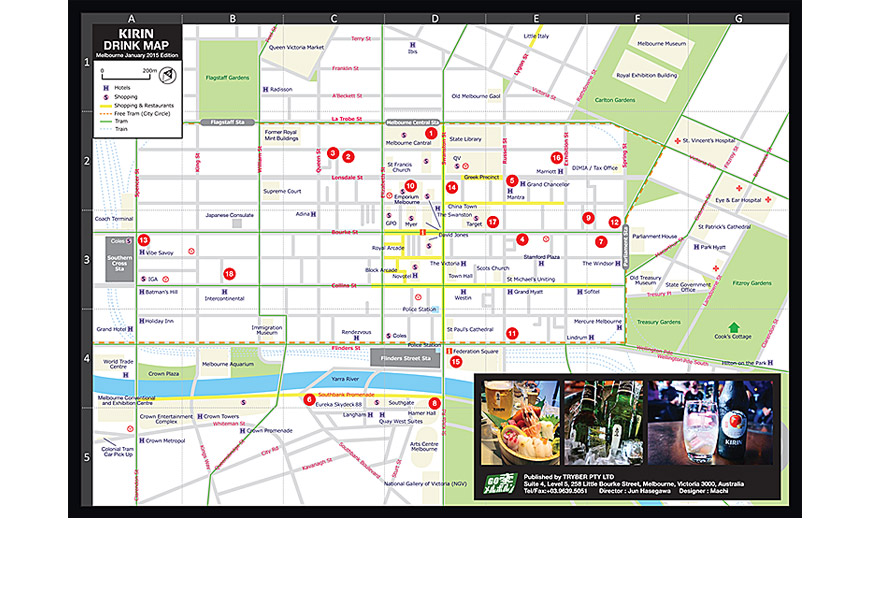Select the Arts Centre Melbourne label
This screenshot has height=589, width=870.
[424, 446]
